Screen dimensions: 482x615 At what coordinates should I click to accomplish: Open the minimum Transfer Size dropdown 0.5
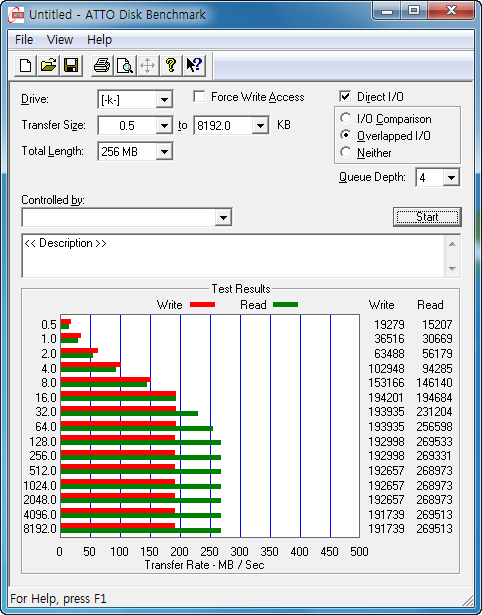pyautogui.click(x=164, y=126)
